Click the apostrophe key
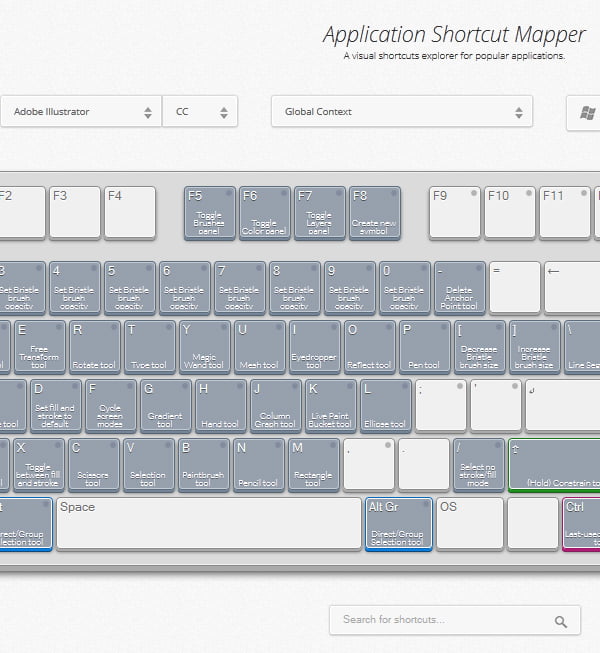 point(495,405)
